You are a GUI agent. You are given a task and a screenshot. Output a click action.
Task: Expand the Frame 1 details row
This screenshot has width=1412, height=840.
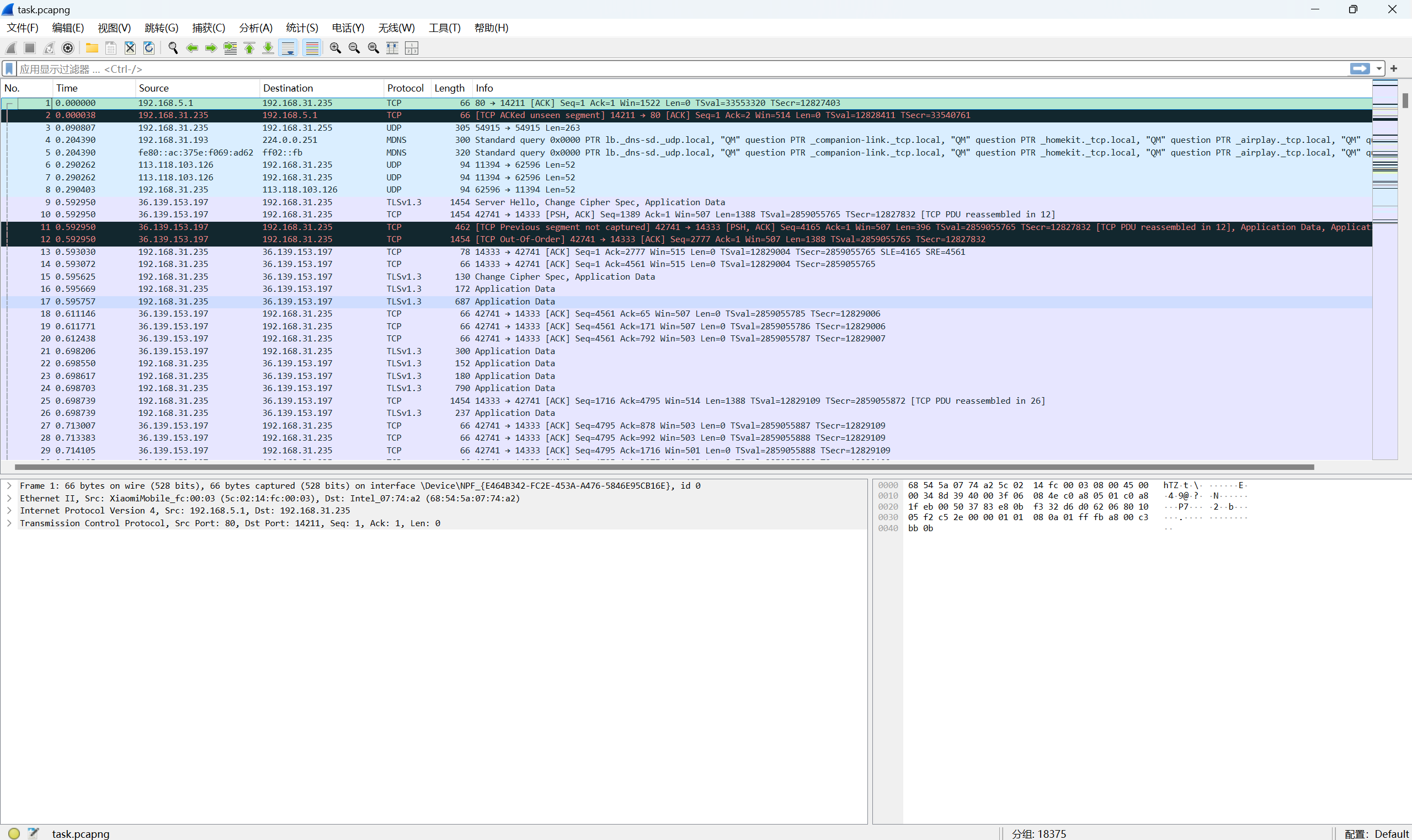[x=9, y=486]
